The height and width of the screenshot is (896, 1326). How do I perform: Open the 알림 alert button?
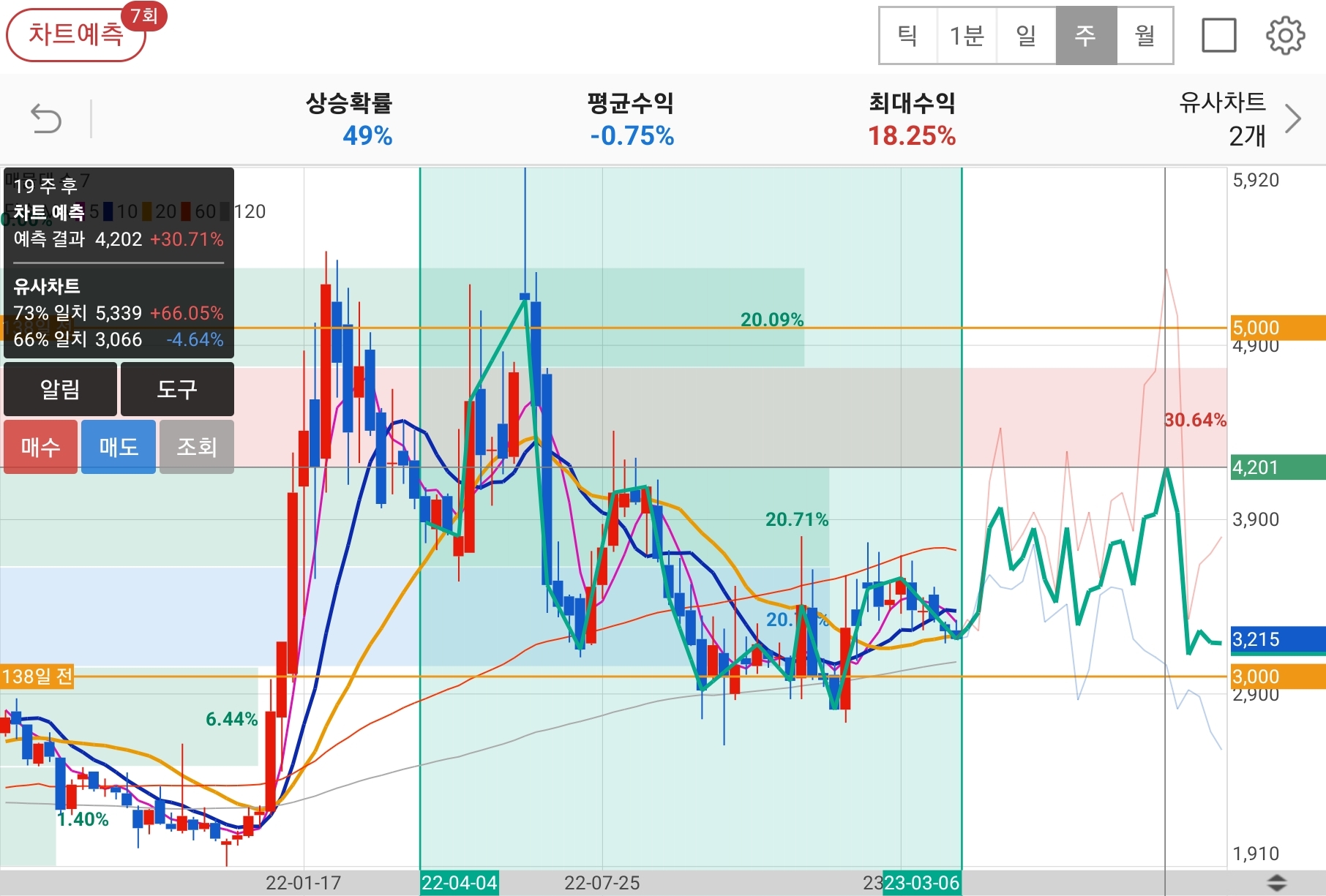[x=60, y=389]
